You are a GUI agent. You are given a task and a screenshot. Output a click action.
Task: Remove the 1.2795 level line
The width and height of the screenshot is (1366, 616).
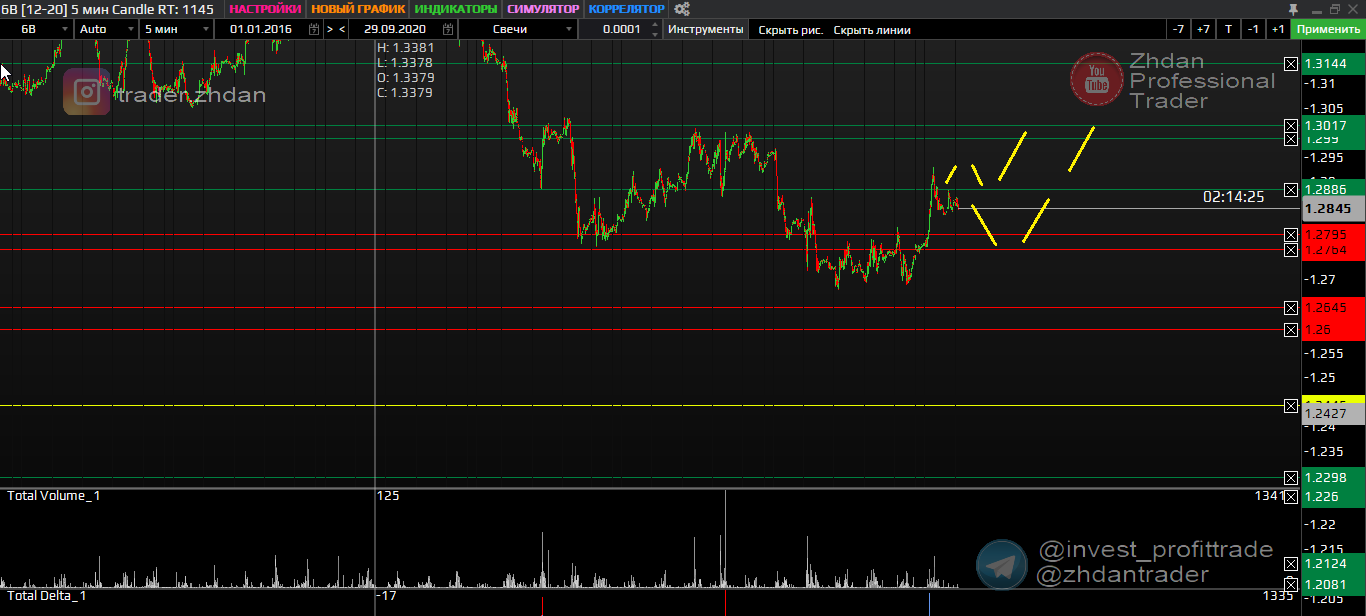[1291, 235]
